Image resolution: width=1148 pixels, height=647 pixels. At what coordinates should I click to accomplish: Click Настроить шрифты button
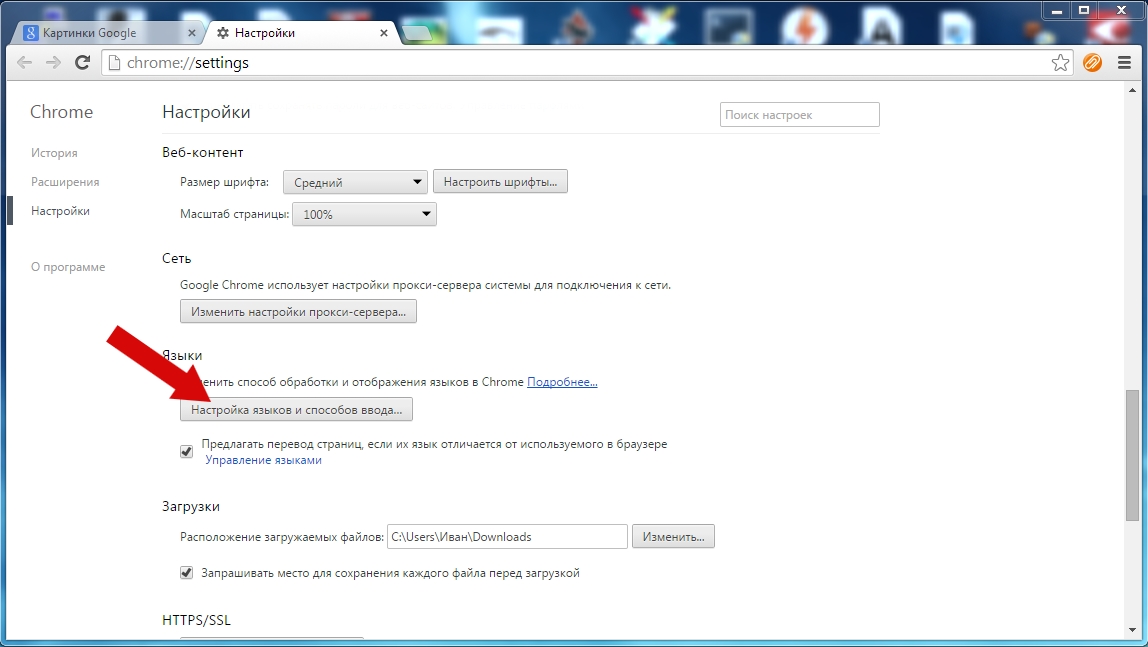[x=500, y=182]
